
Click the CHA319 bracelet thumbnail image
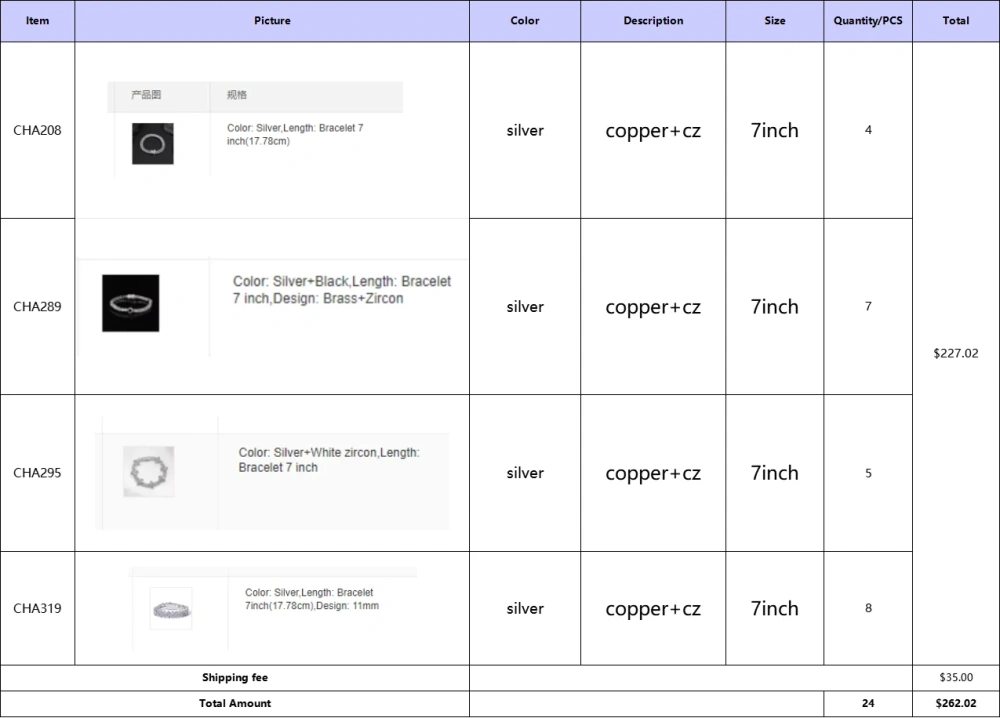click(x=170, y=608)
